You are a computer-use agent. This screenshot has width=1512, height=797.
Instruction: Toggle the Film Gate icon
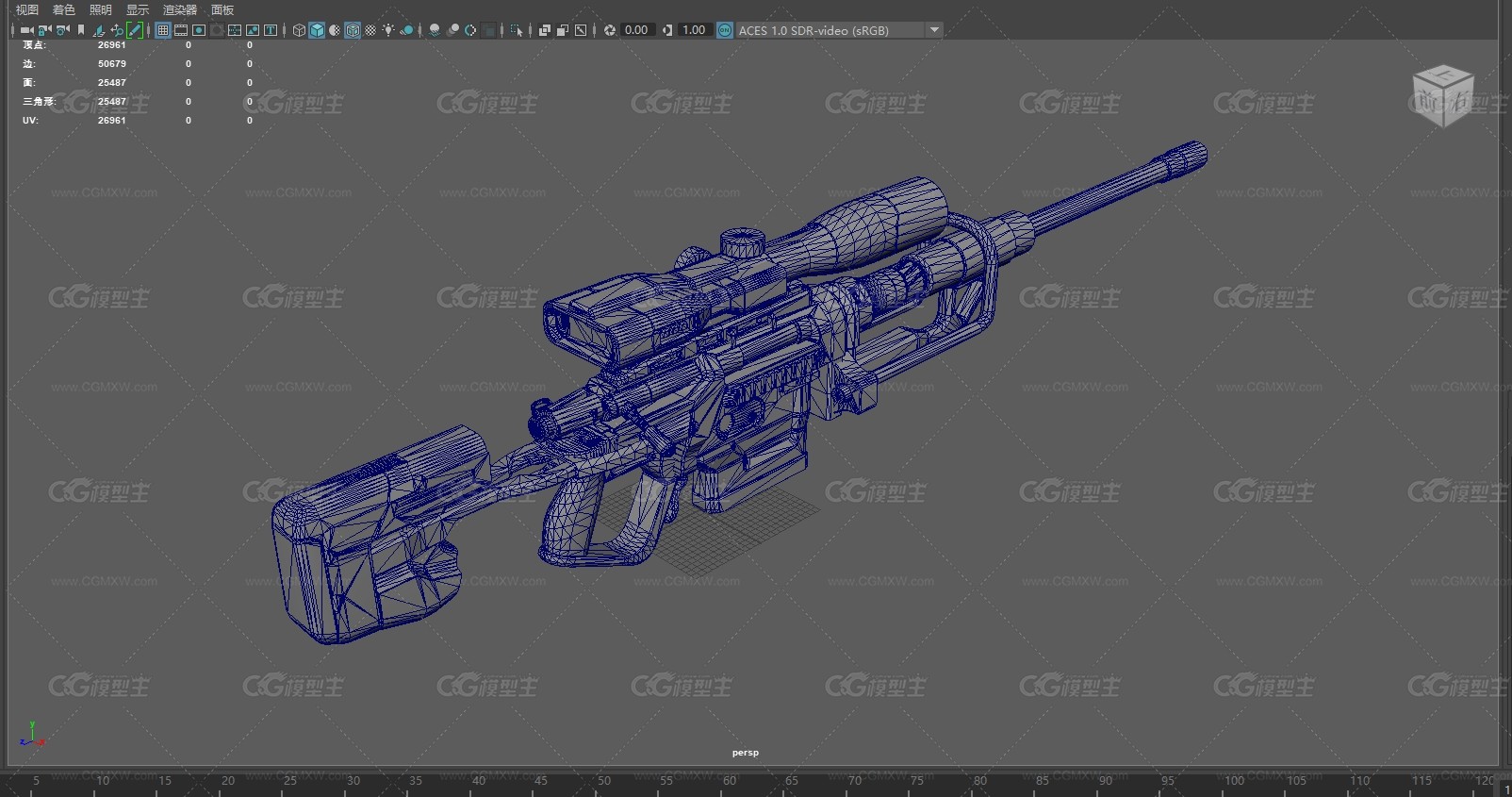pos(181,30)
